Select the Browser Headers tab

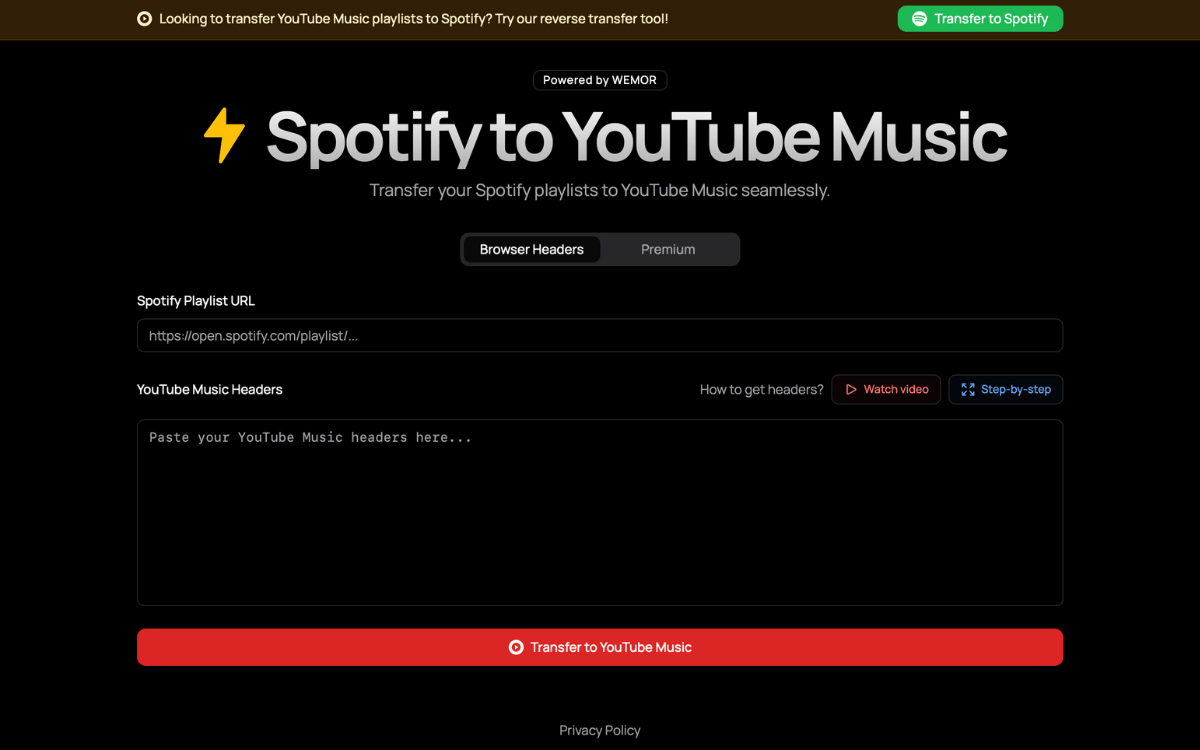click(x=531, y=250)
